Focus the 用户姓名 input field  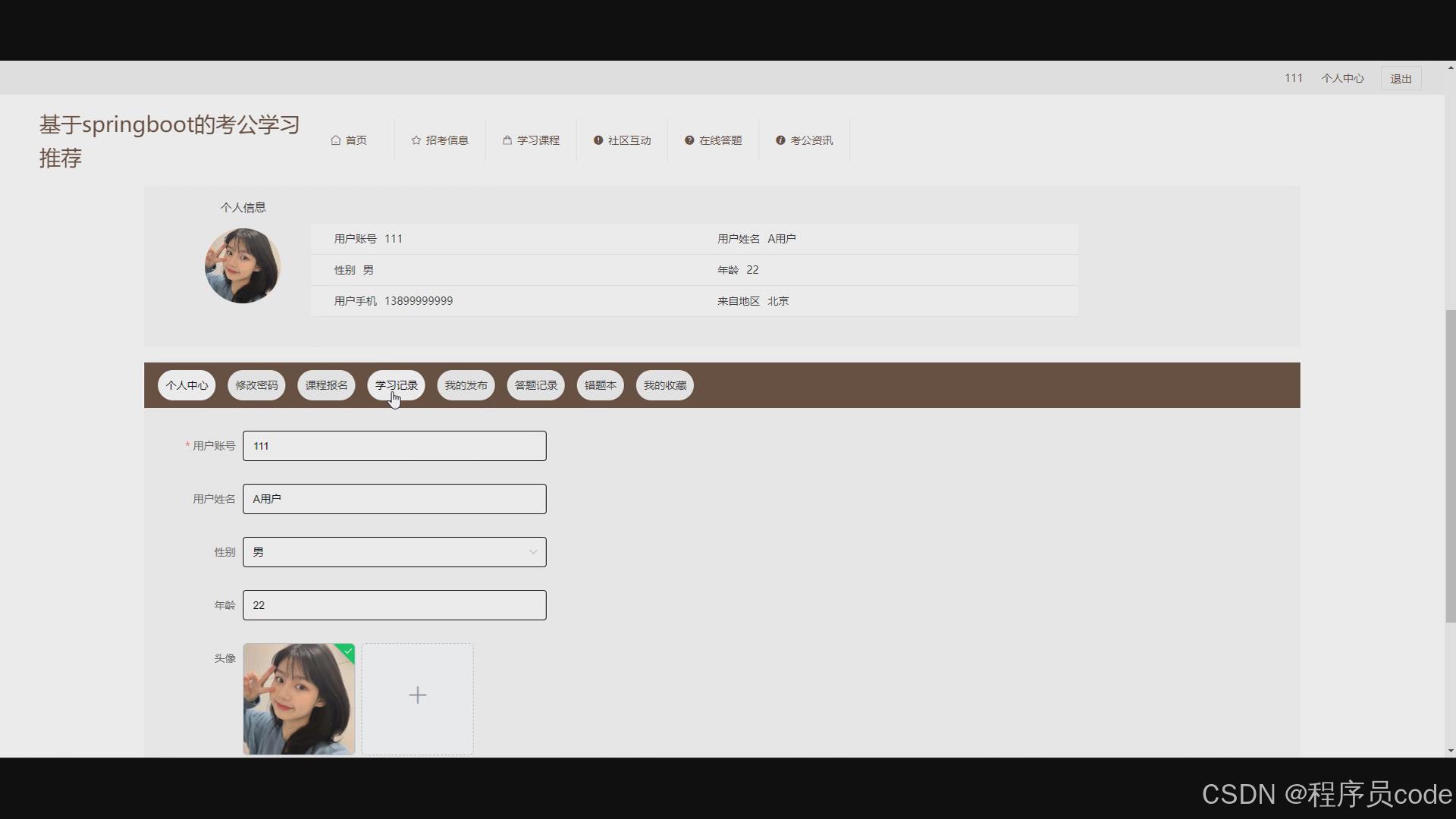click(394, 499)
